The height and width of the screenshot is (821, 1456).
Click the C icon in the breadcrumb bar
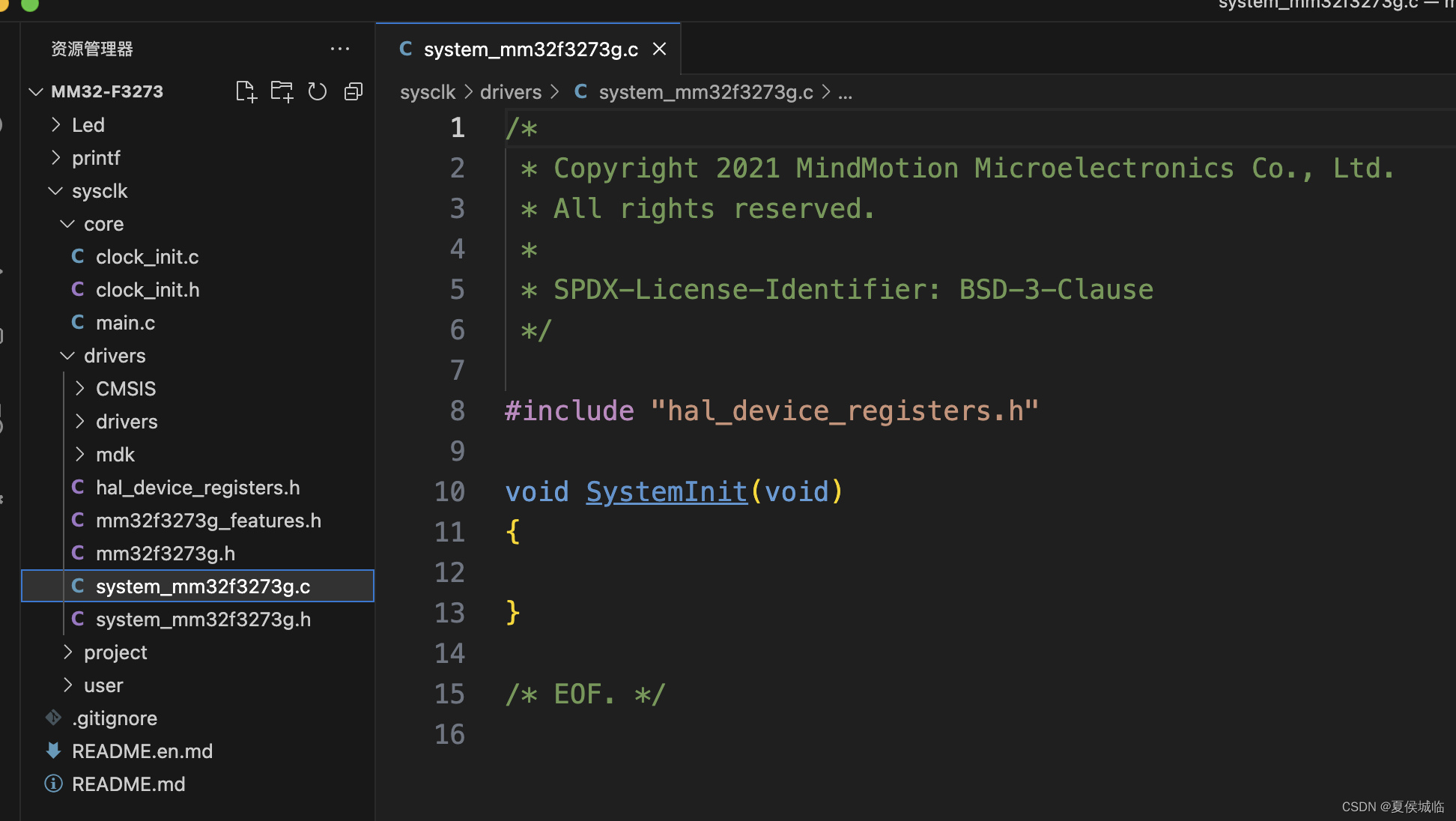pos(580,91)
